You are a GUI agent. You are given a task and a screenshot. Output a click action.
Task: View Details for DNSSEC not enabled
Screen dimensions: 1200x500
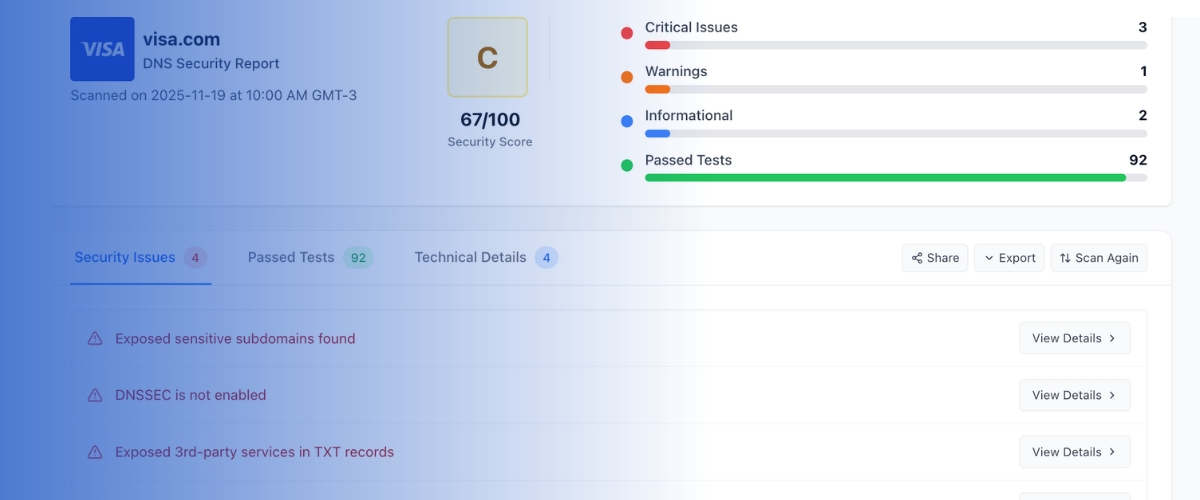tap(1075, 395)
